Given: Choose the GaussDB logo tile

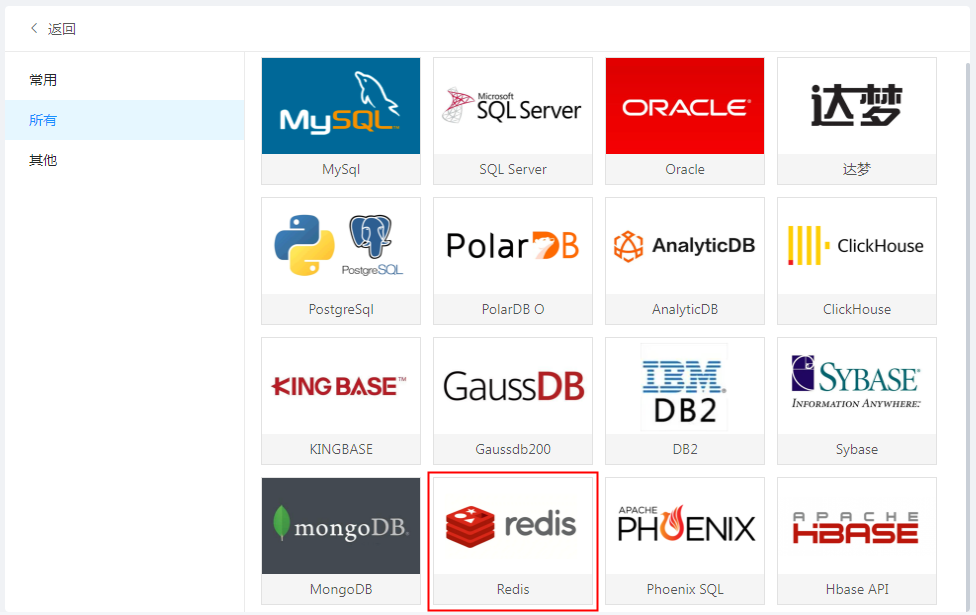Looking at the screenshot, I should pos(513,386).
